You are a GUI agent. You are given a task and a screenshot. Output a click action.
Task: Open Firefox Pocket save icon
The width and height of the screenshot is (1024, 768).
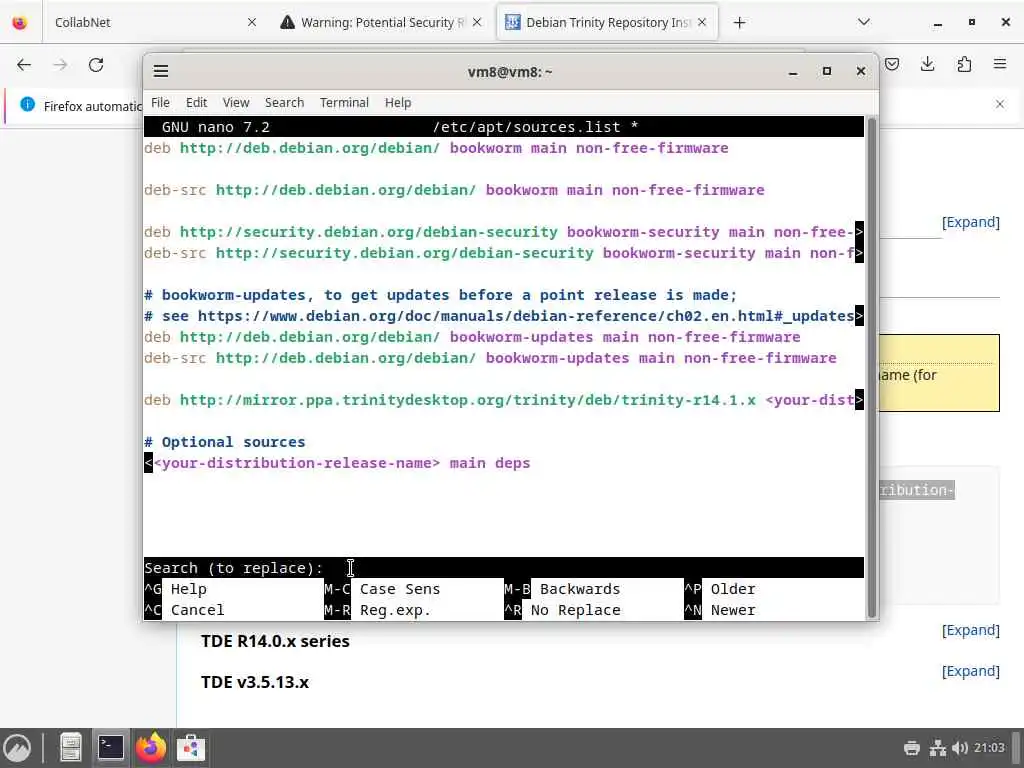(892, 64)
